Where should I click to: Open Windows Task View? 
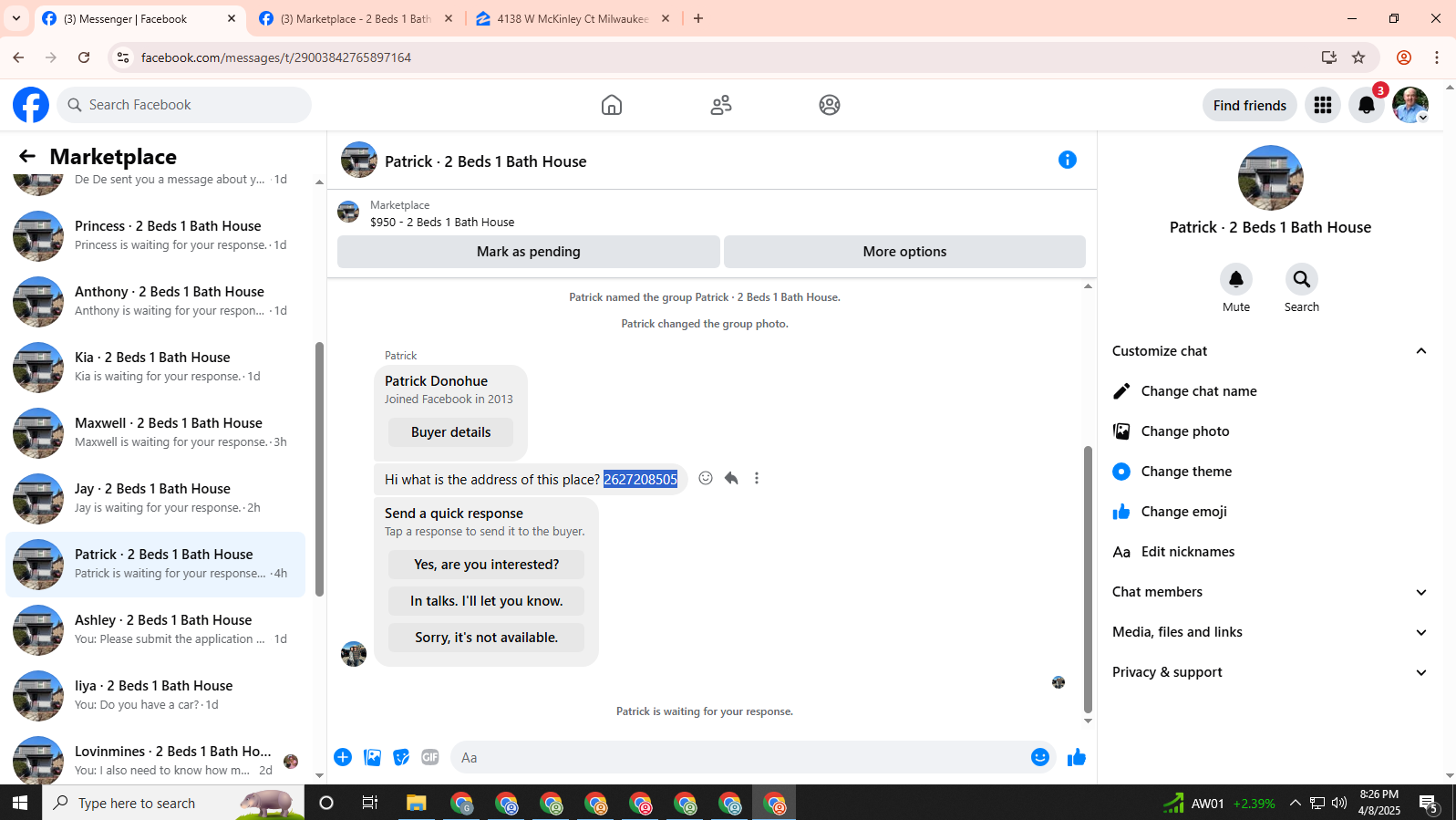370,803
